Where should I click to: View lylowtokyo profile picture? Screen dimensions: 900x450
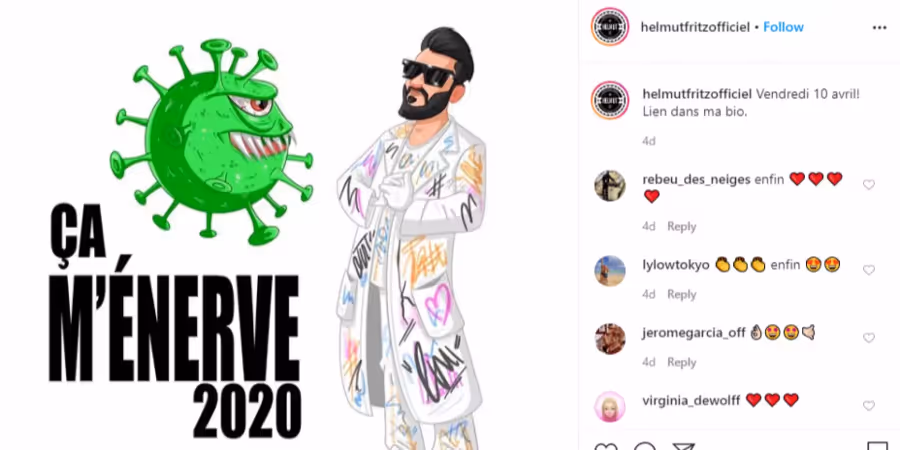point(610,271)
